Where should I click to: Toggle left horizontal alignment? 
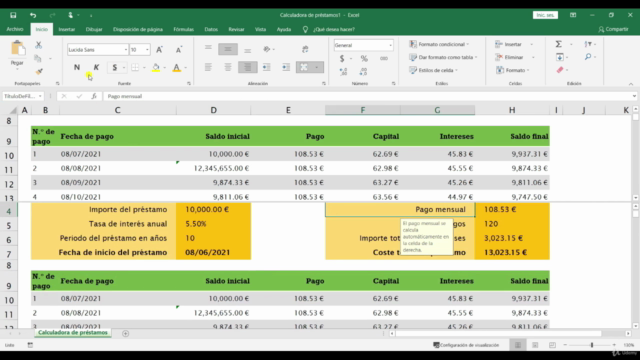click(208, 67)
